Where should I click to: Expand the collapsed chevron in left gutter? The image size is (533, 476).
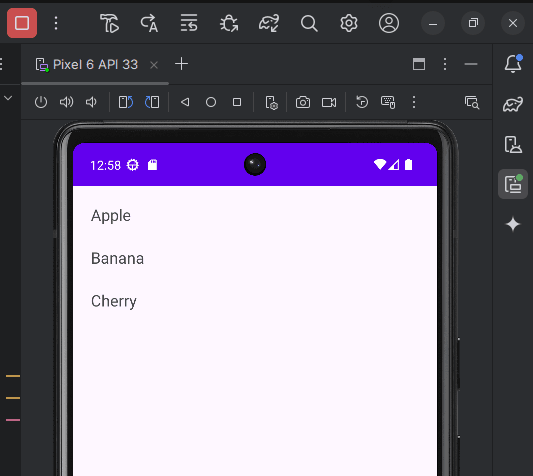click(8, 98)
